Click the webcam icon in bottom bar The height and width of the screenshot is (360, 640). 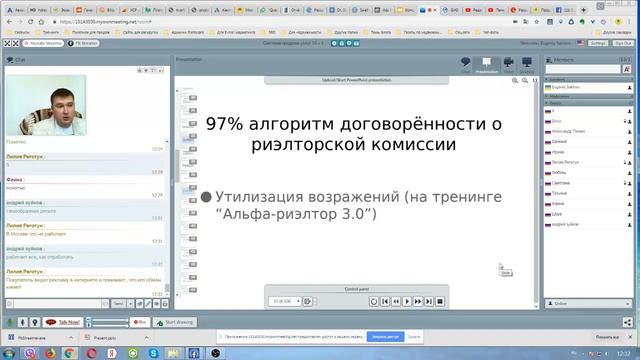click(35, 322)
